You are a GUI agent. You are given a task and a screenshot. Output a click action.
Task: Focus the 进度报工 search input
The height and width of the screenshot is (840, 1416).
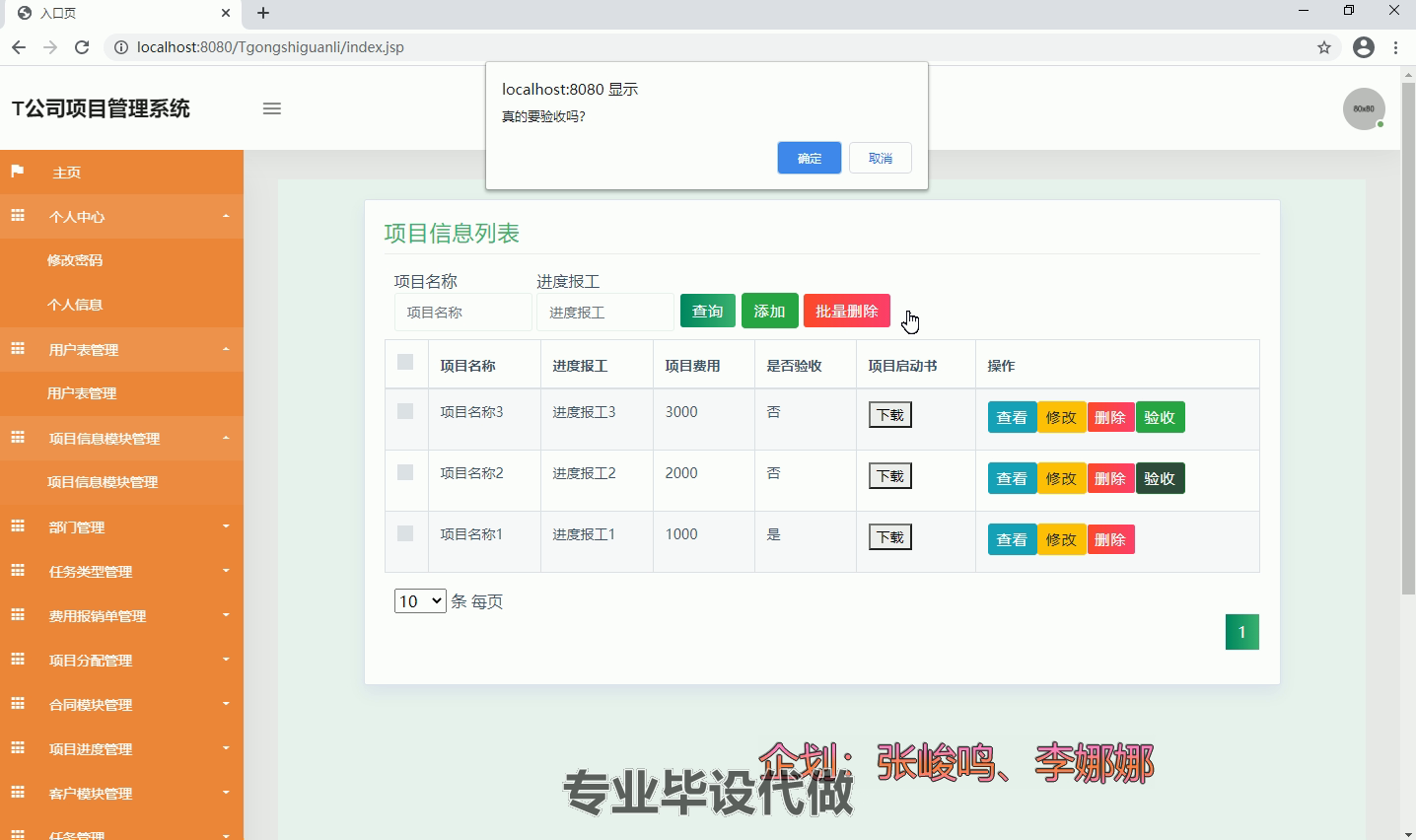click(x=605, y=312)
